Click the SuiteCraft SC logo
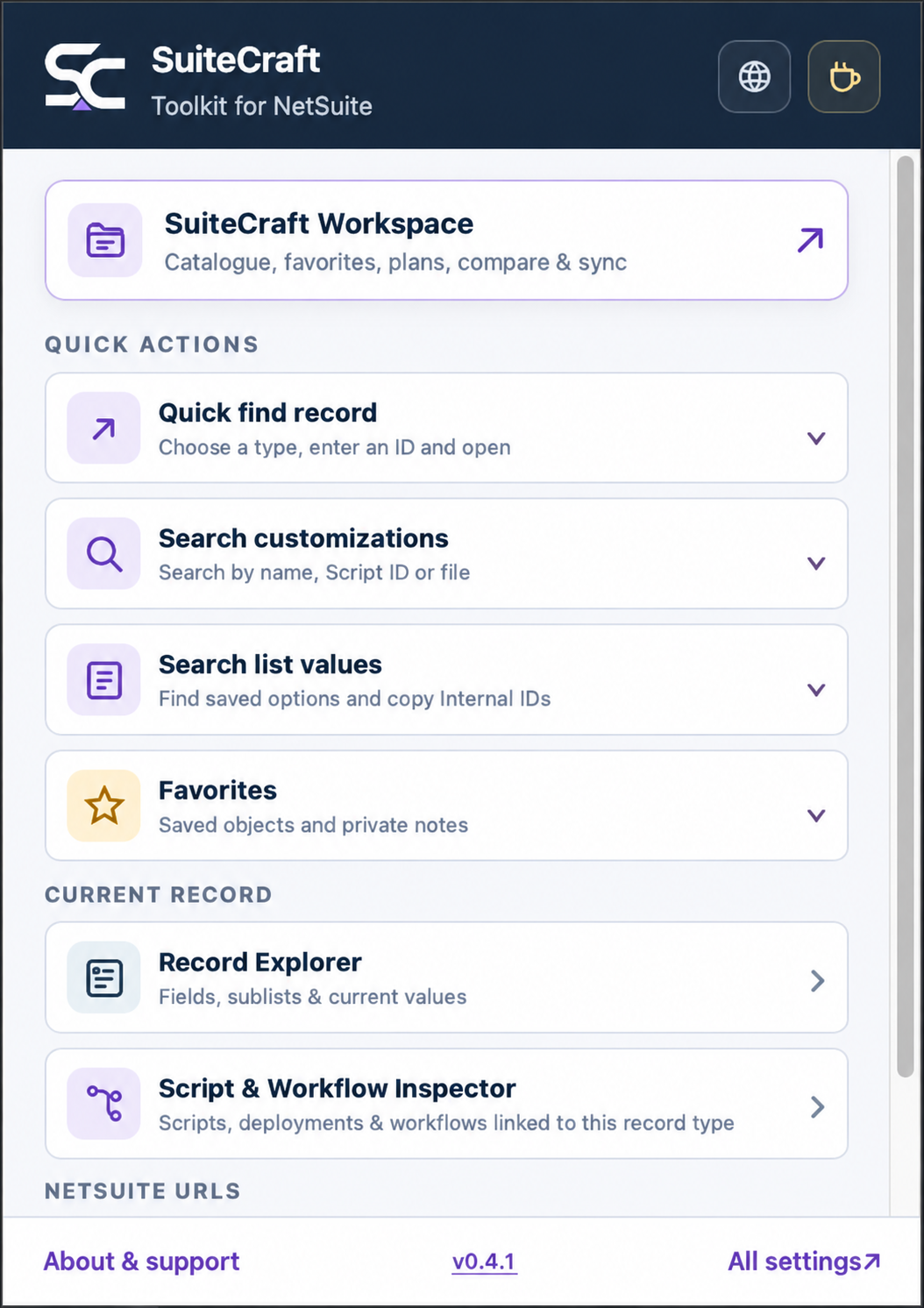The width and height of the screenshot is (924, 1308). [x=85, y=77]
